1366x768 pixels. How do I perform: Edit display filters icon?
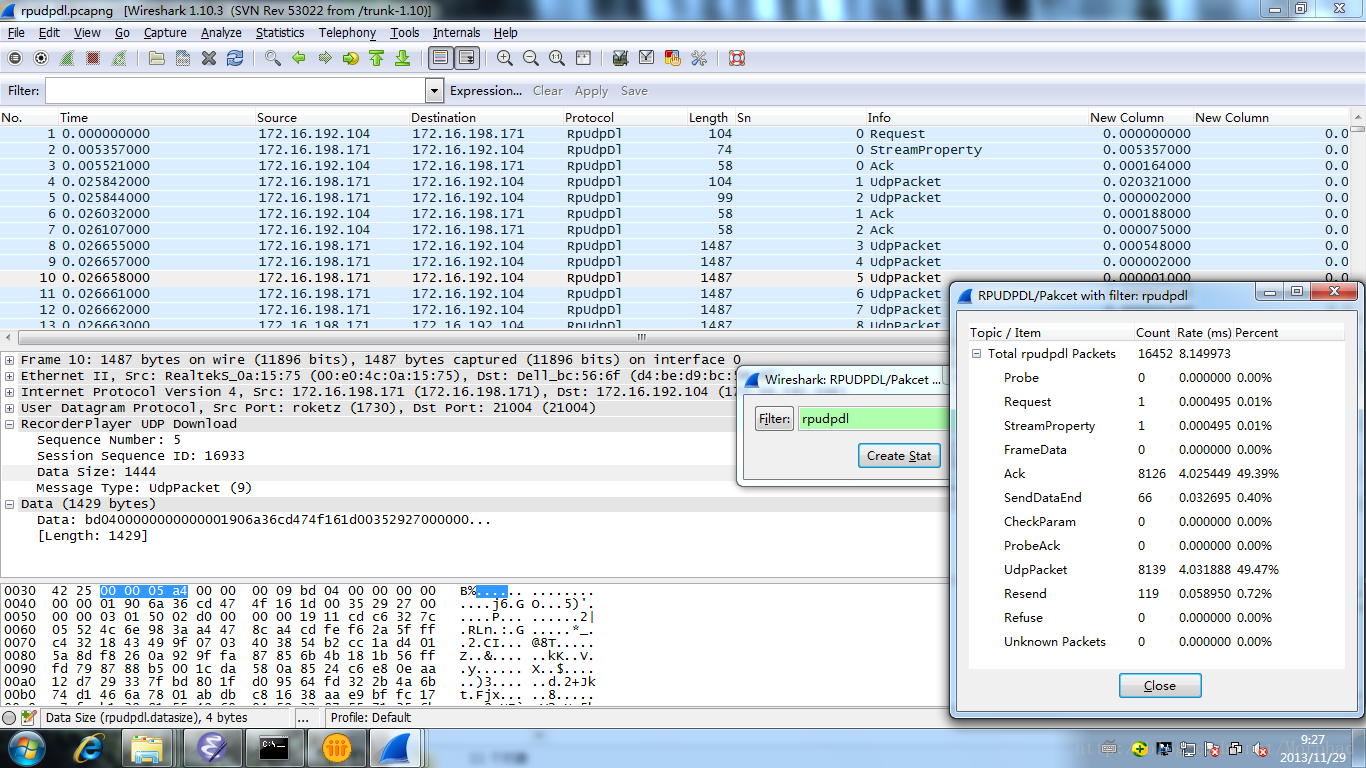647,58
